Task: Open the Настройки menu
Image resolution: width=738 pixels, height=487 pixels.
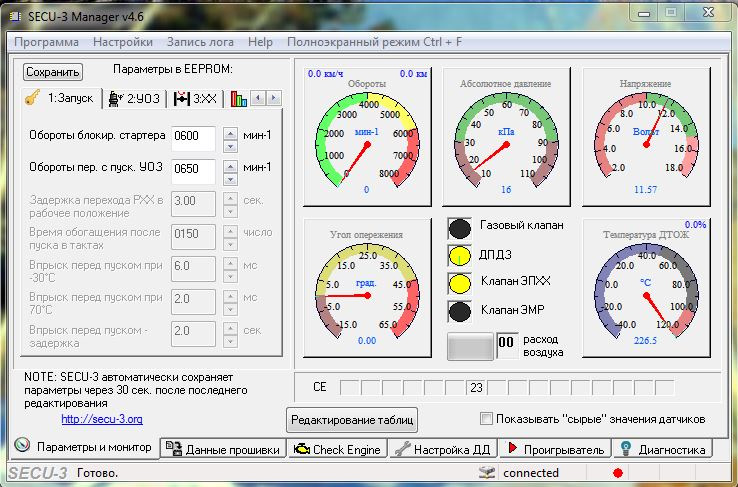Action: [x=123, y=42]
